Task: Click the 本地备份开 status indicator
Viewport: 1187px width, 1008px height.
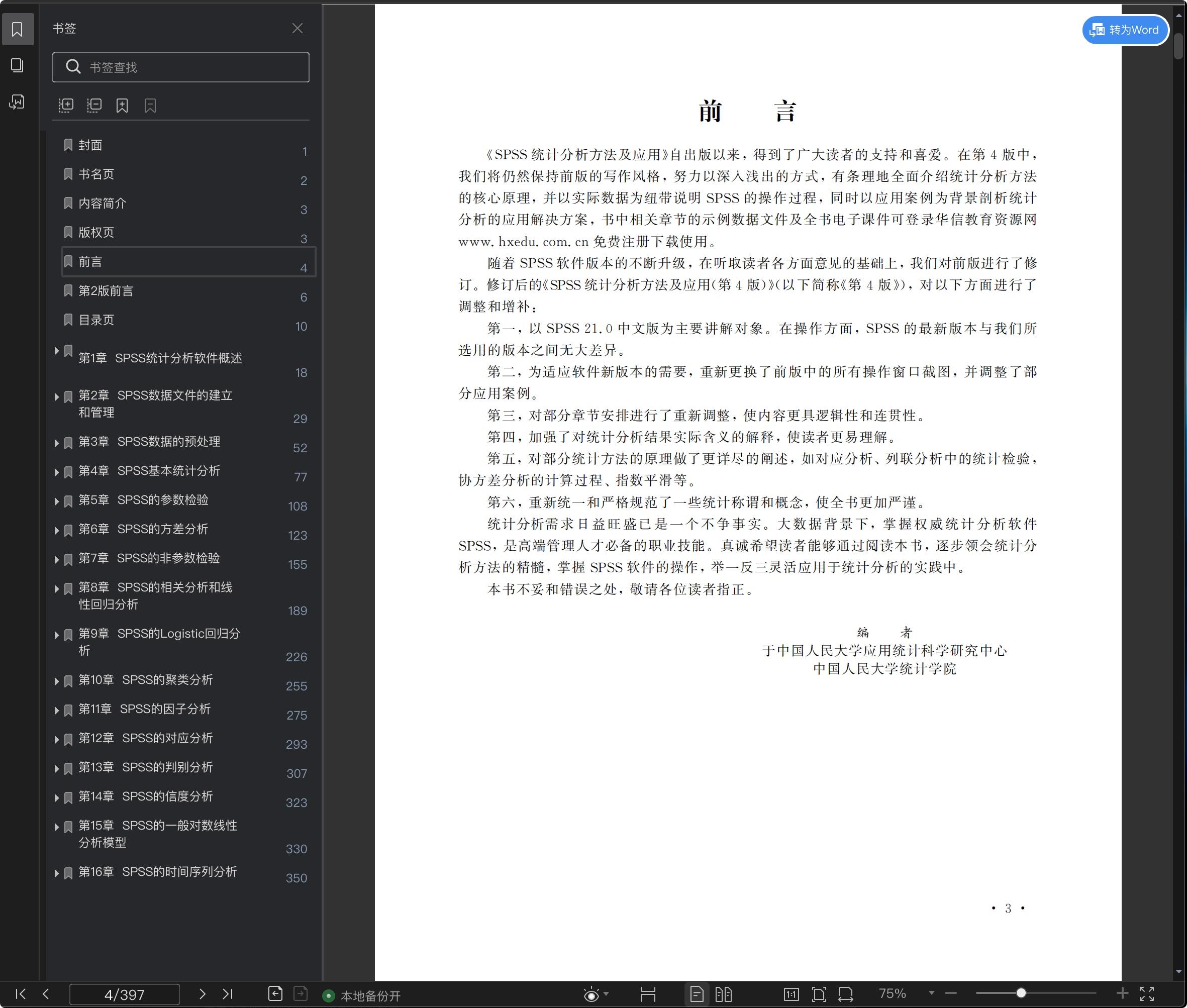Action: (x=362, y=996)
